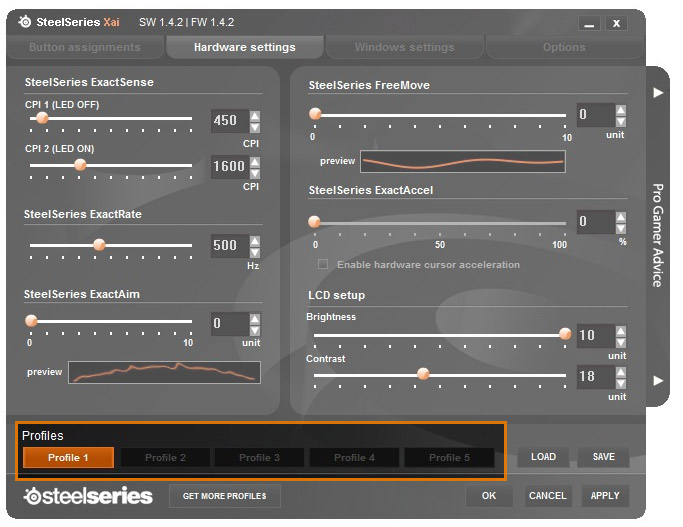Lower ExactRate Hz with down arrow
This screenshot has width=683, height=527.
(255, 252)
